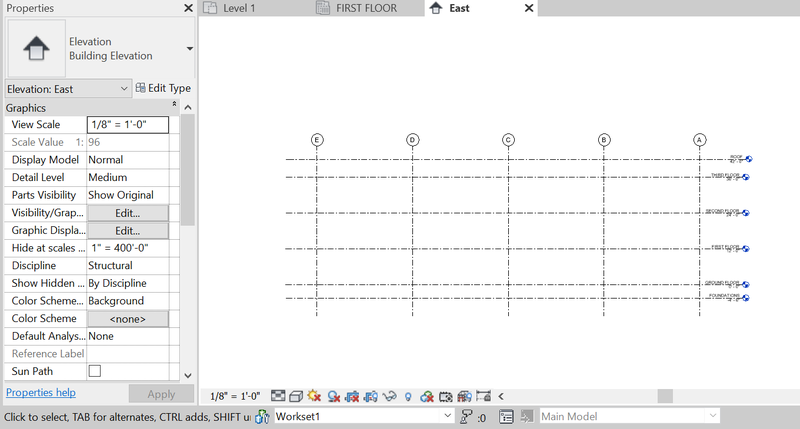The image size is (800, 429).
Task: Close the Properties panel
Action: [188, 8]
